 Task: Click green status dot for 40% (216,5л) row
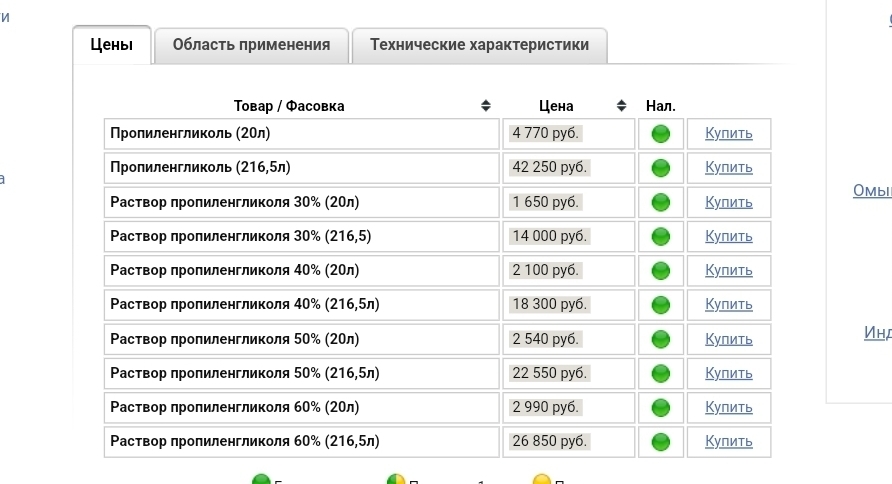pos(660,305)
